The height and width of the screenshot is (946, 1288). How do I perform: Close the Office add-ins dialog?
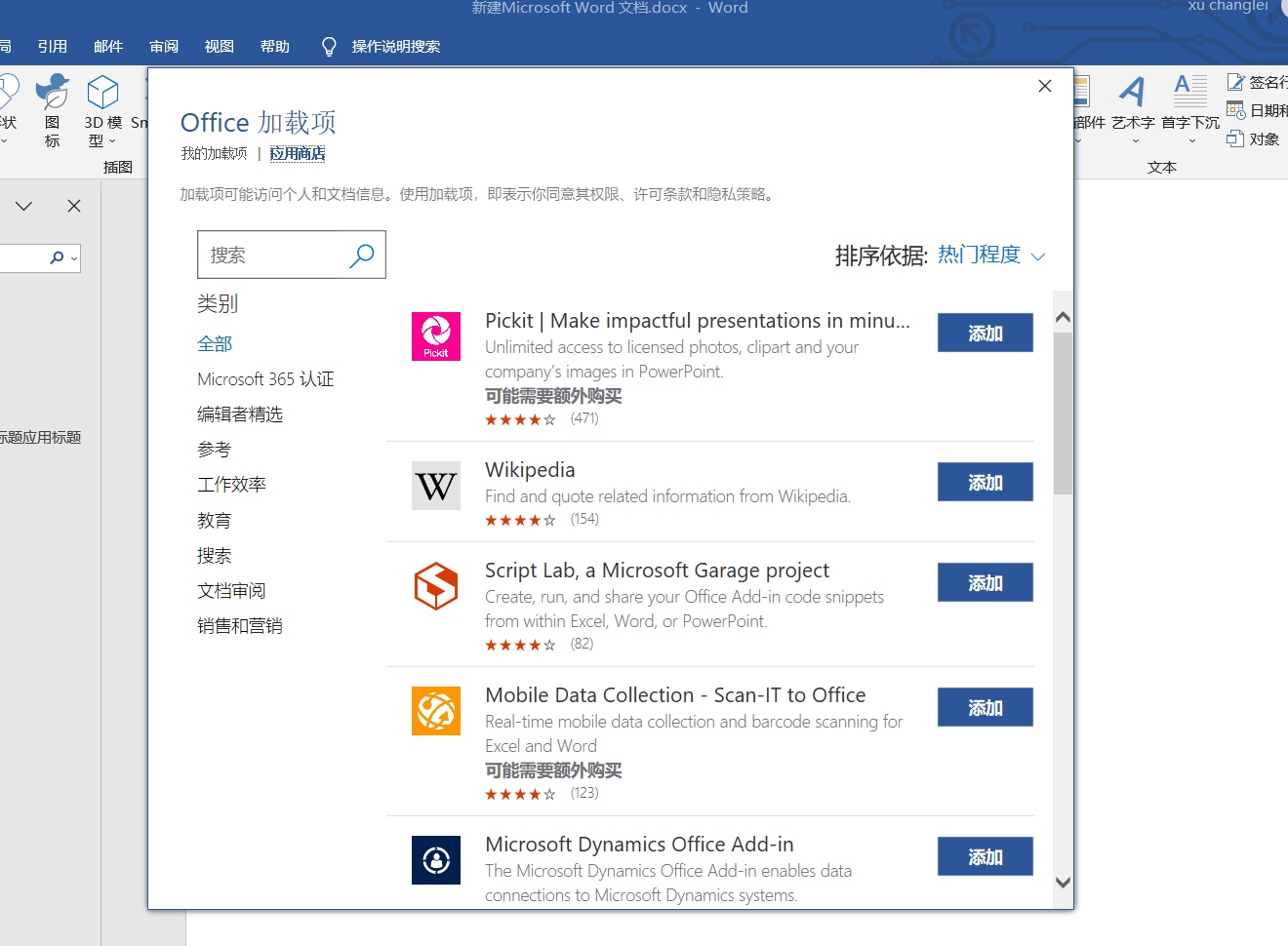pos(1045,86)
